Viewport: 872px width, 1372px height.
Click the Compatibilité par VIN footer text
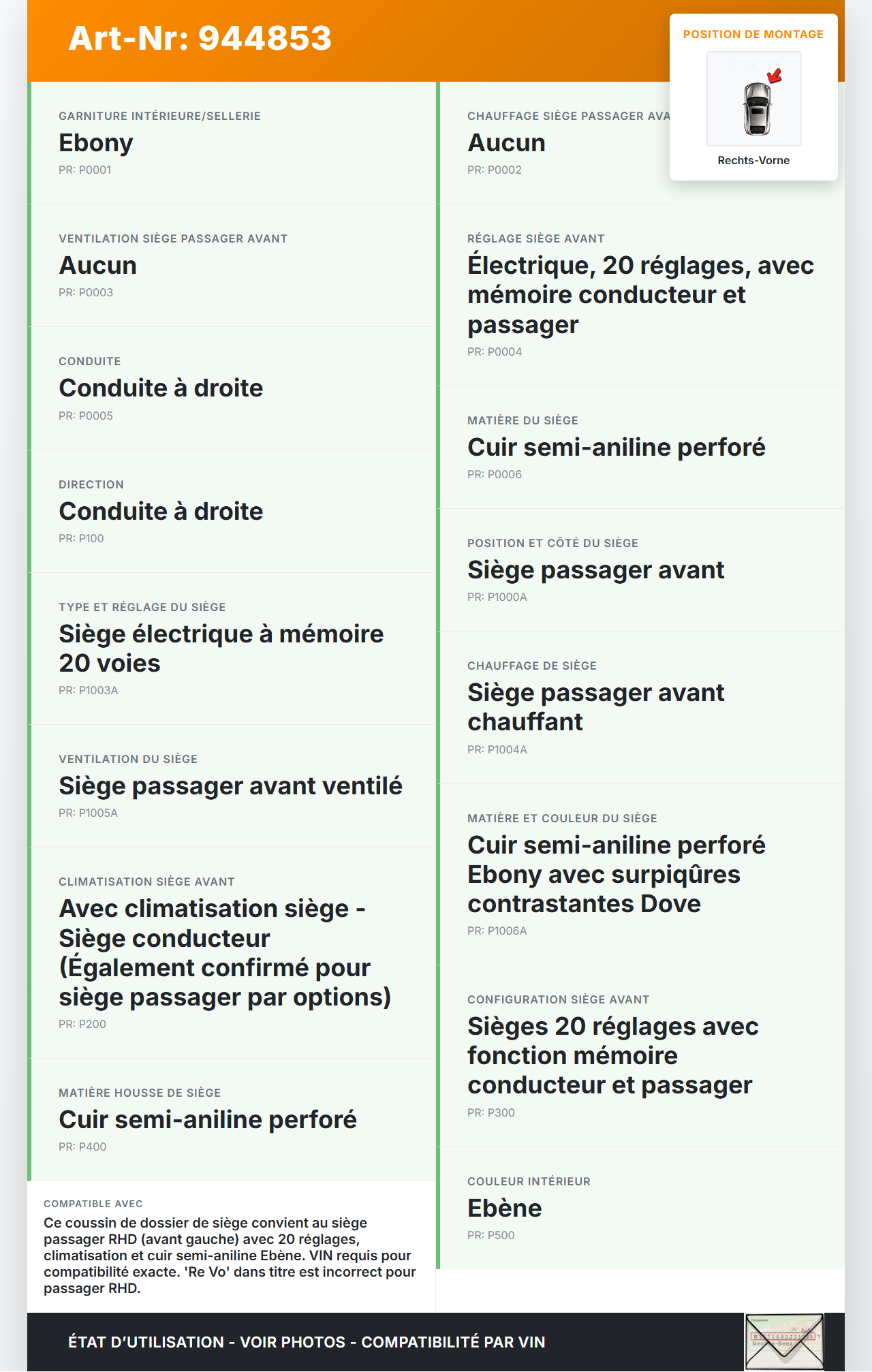point(453,1342)
